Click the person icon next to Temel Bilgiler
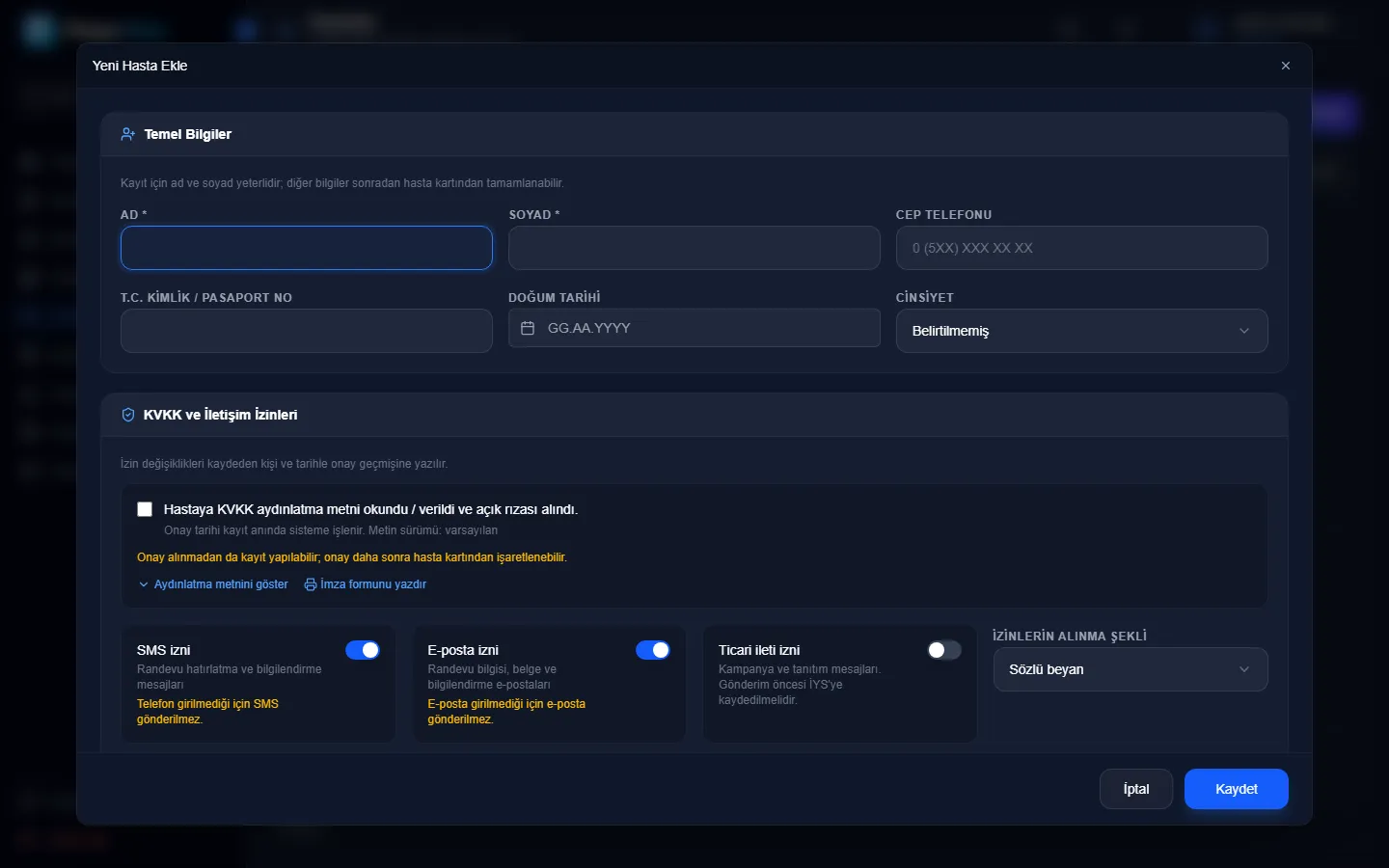Screen dimensions: 1389x868 [127, 134]
